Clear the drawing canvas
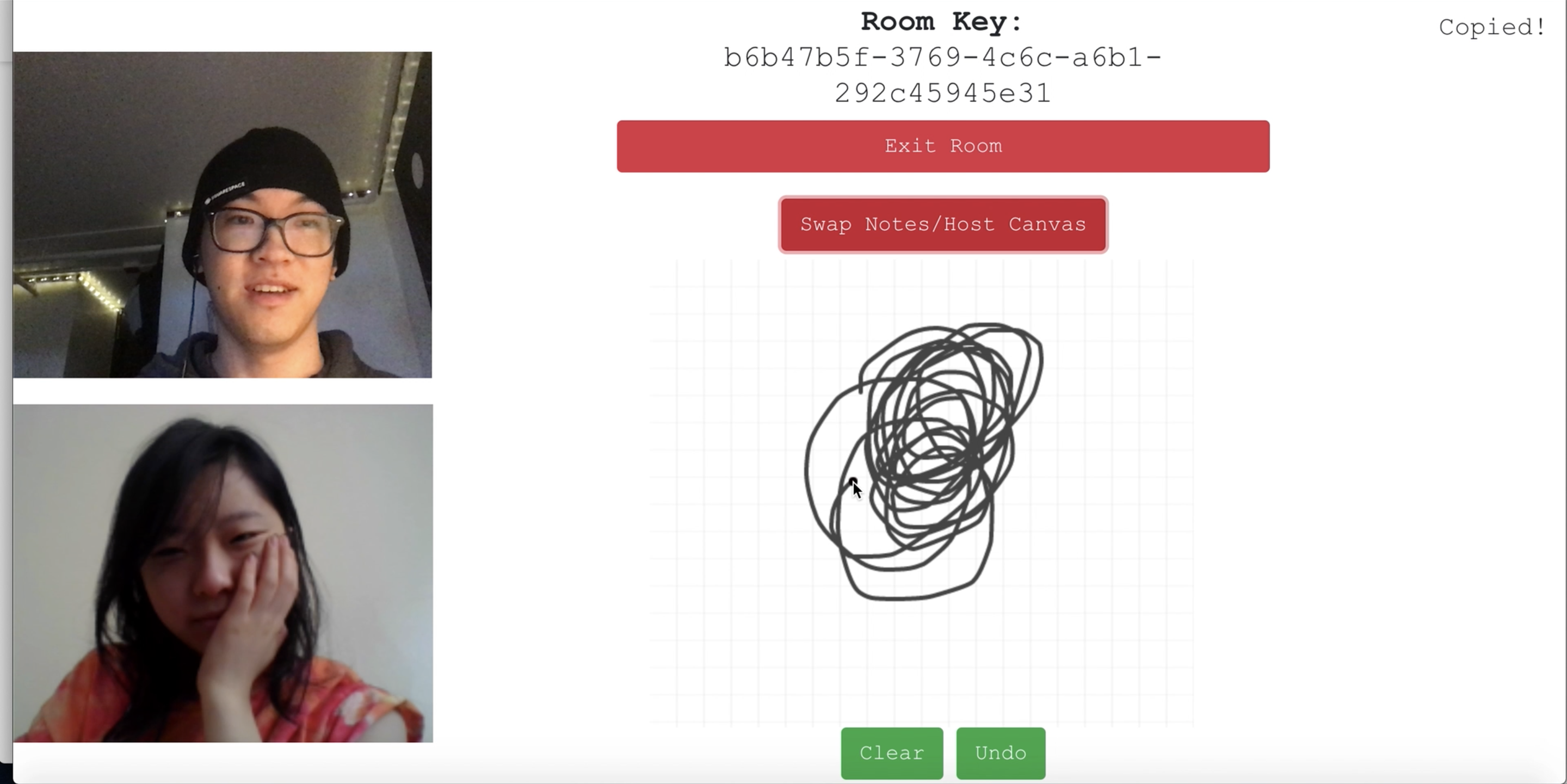1567x784 pixels. 892,753
